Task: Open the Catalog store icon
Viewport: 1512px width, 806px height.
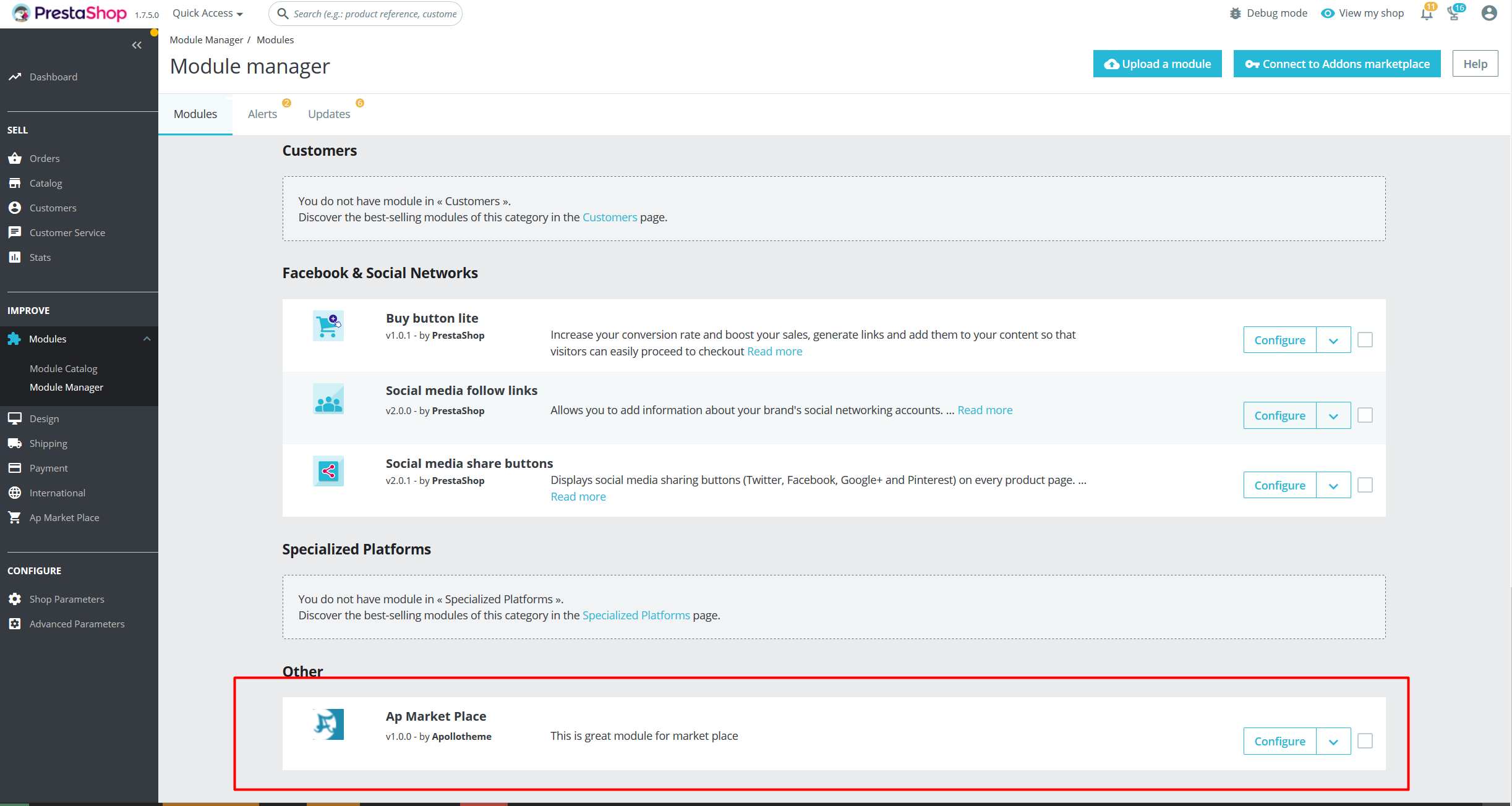Action: point(15,183)
